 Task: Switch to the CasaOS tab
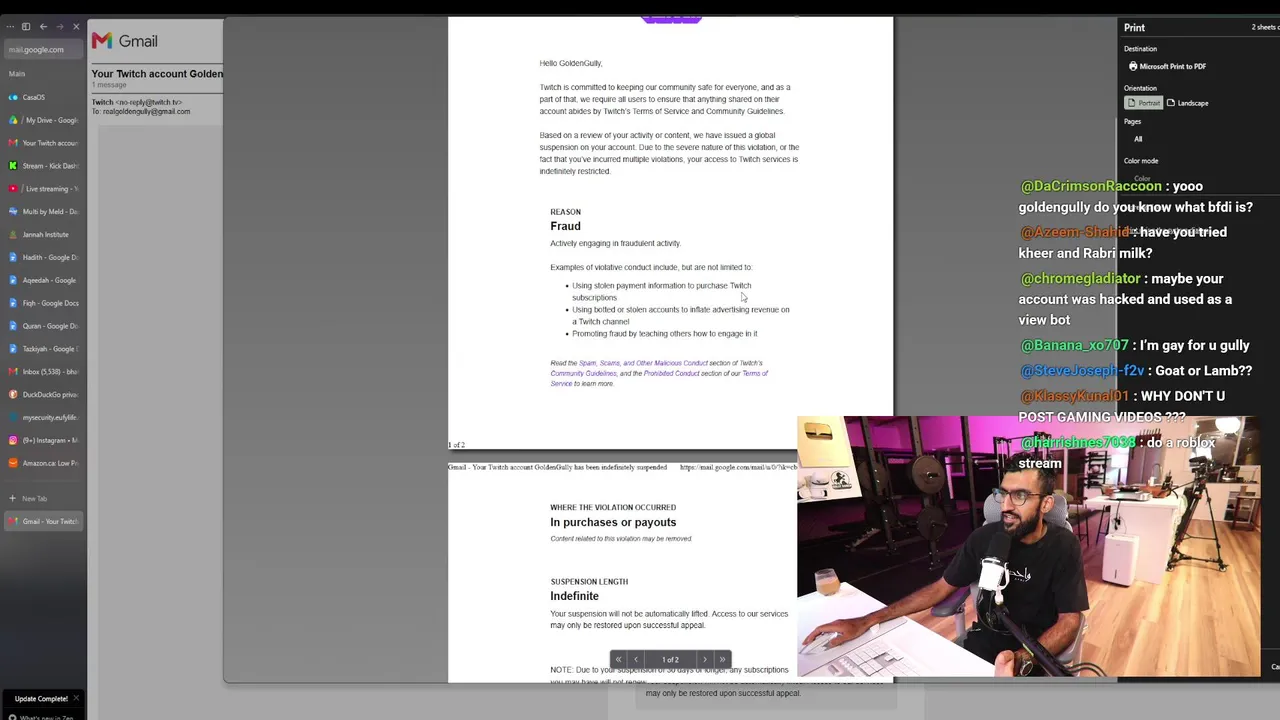[43, 97]
